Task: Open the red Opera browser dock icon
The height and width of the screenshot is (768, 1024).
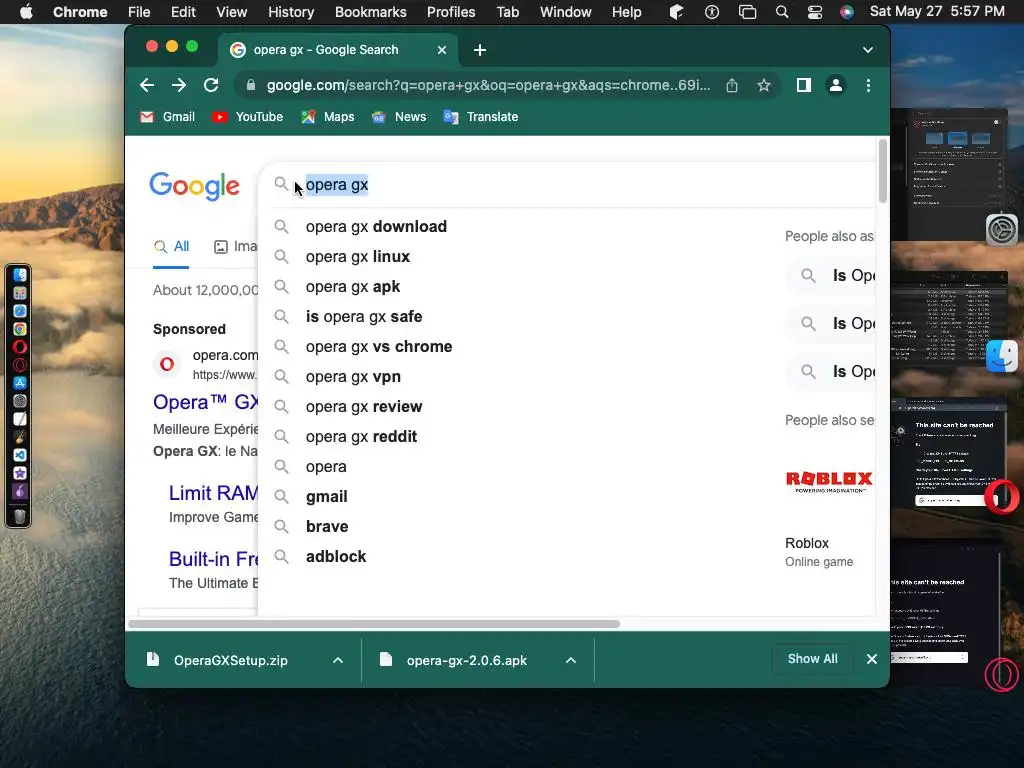Action: click(20, 347)
